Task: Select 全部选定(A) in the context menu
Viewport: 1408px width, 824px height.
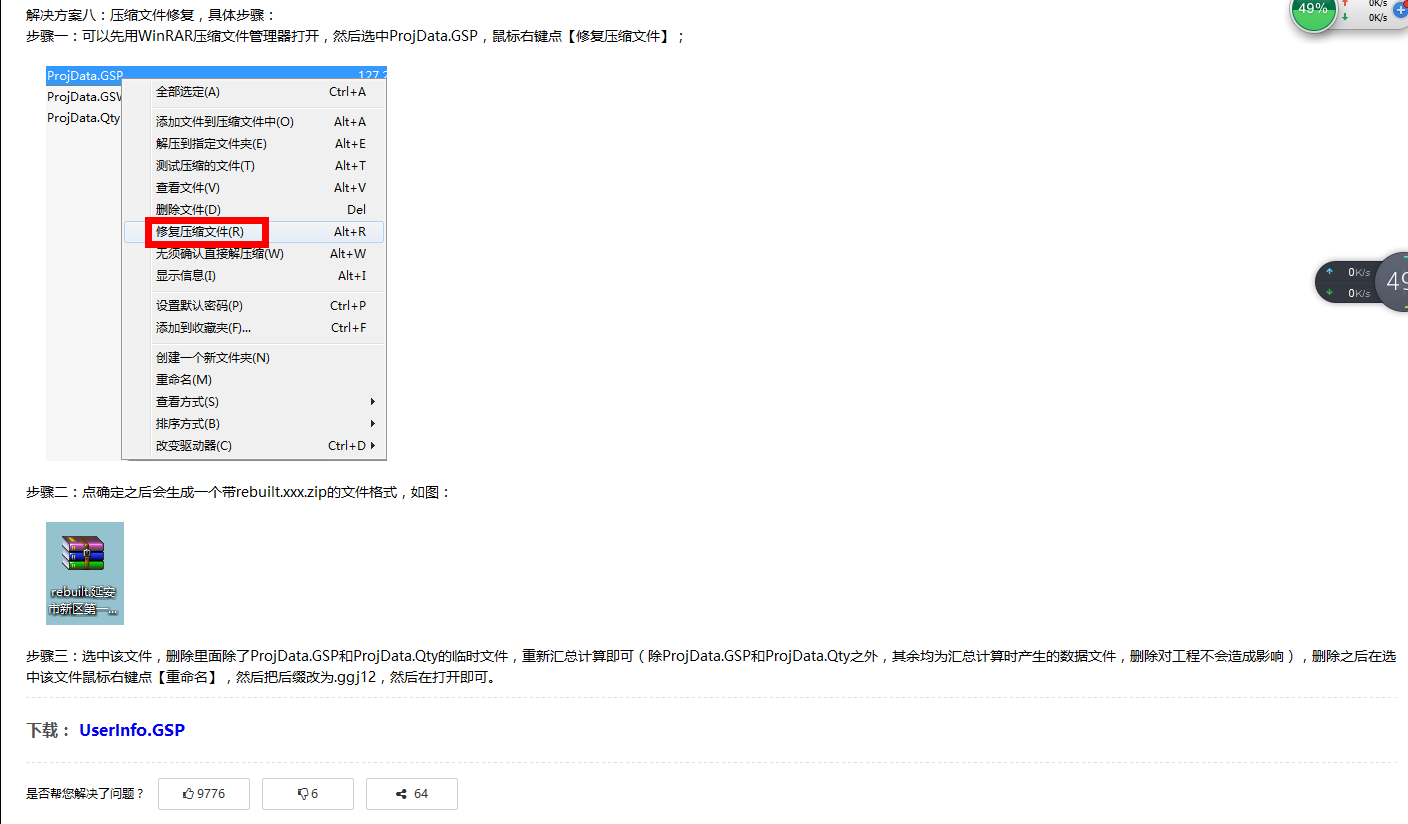Action: 254,92
